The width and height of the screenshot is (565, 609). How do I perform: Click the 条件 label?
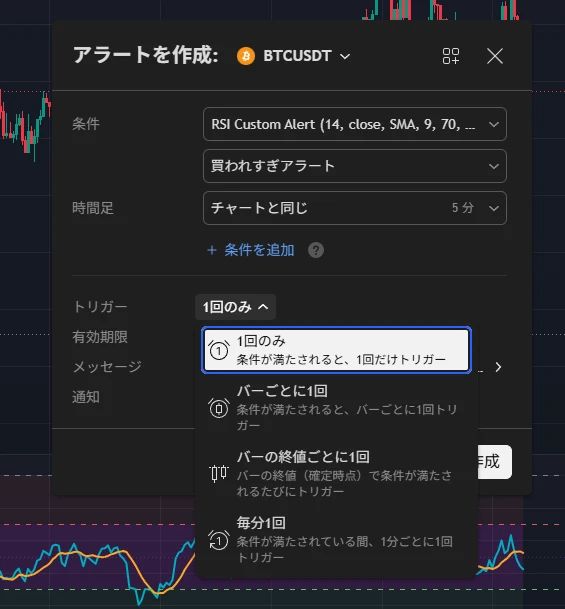(86, 124)
